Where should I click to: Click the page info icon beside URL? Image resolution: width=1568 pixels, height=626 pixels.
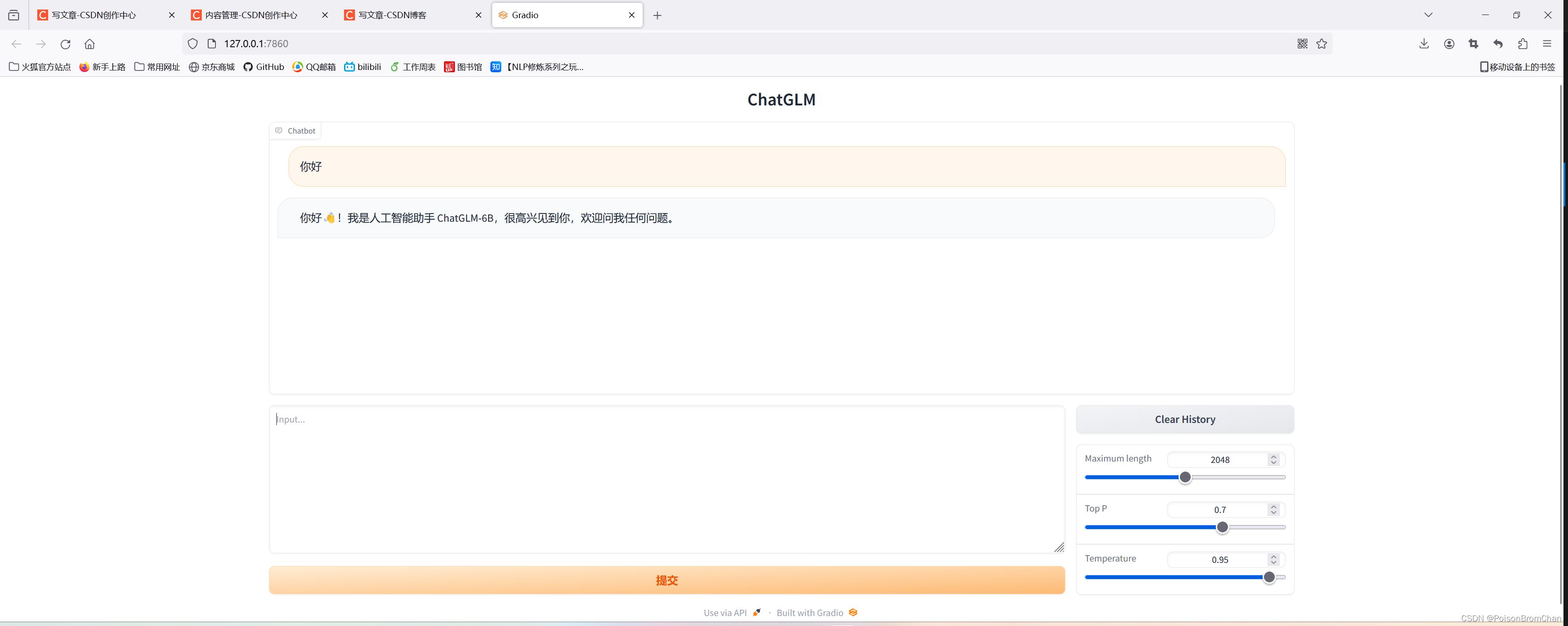[x=212, y=44]
